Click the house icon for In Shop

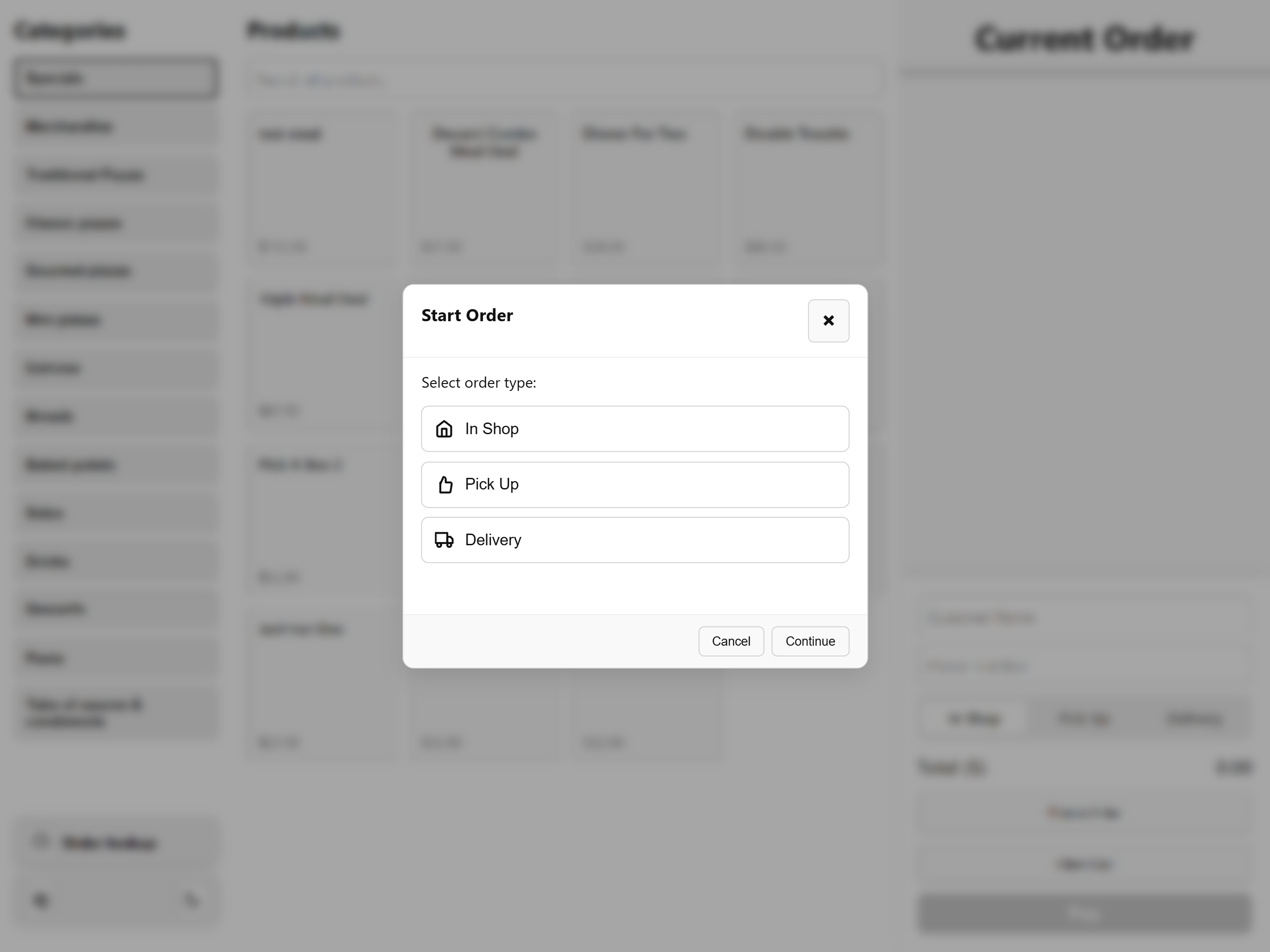[444, 429]
